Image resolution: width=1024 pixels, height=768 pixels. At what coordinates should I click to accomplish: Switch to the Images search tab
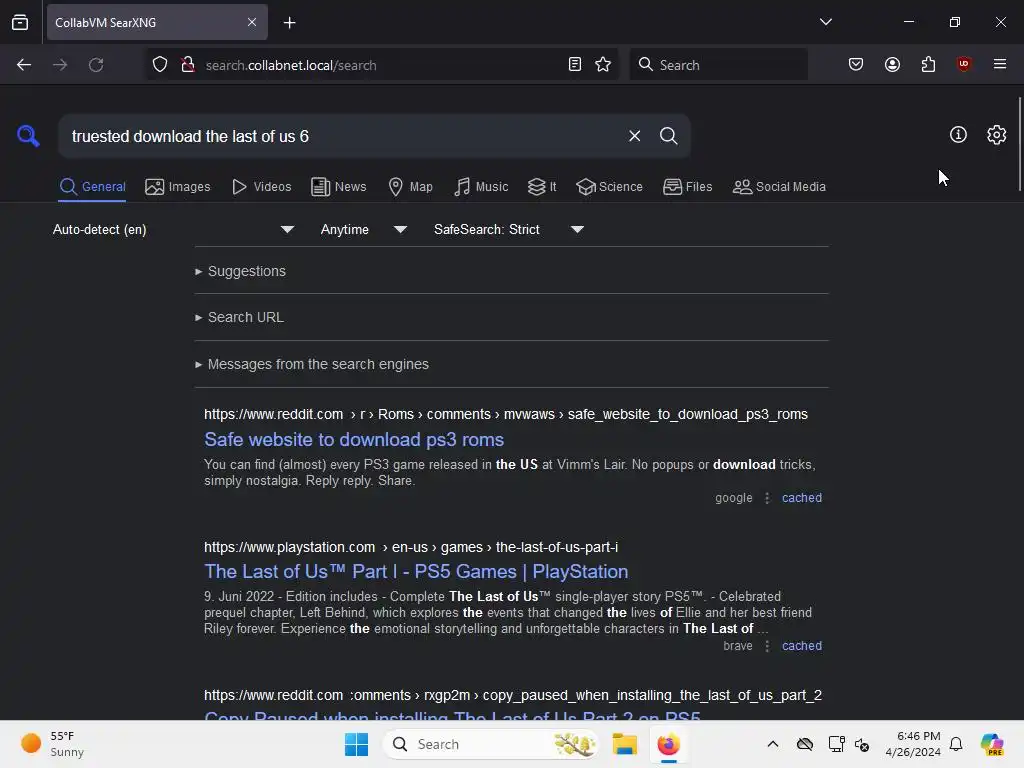pyautogui.click(x=178, y=187)
